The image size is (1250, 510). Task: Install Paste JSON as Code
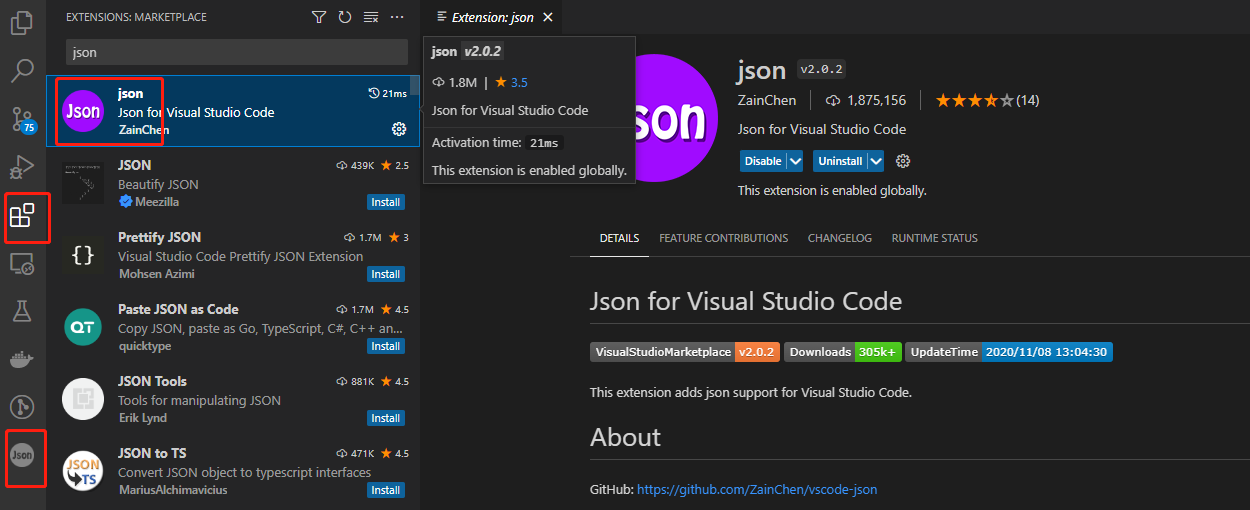386,346
